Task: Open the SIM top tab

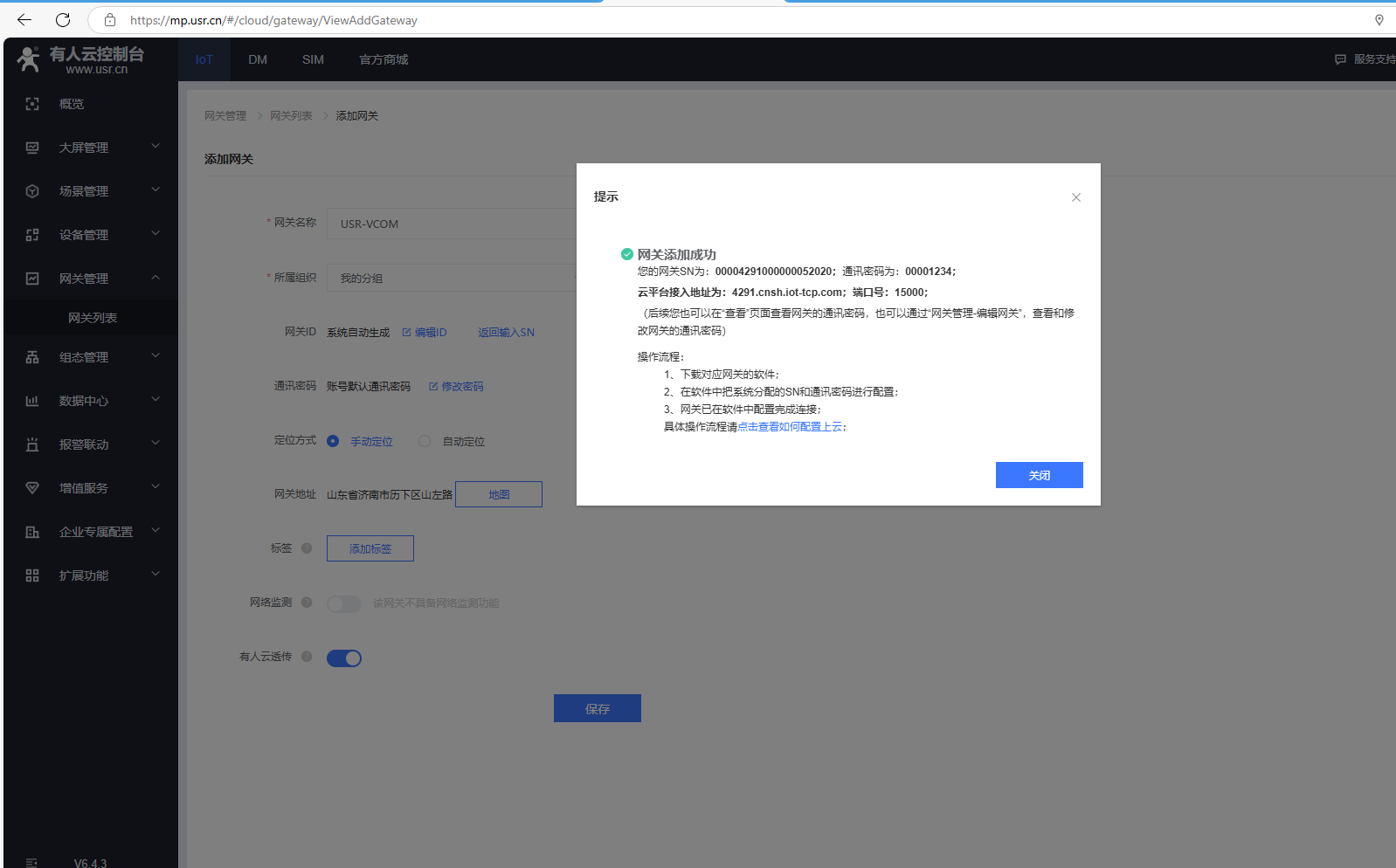Action: (313, 59)
